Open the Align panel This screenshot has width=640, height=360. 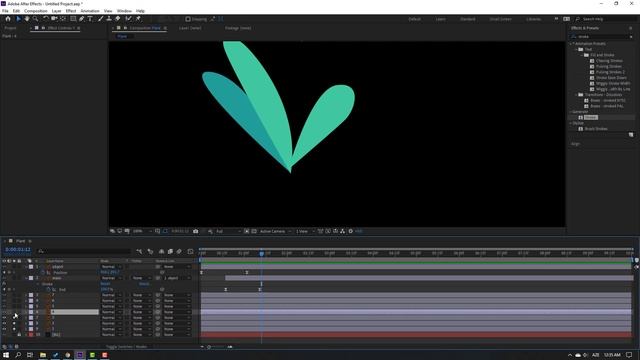pos(576,144)
